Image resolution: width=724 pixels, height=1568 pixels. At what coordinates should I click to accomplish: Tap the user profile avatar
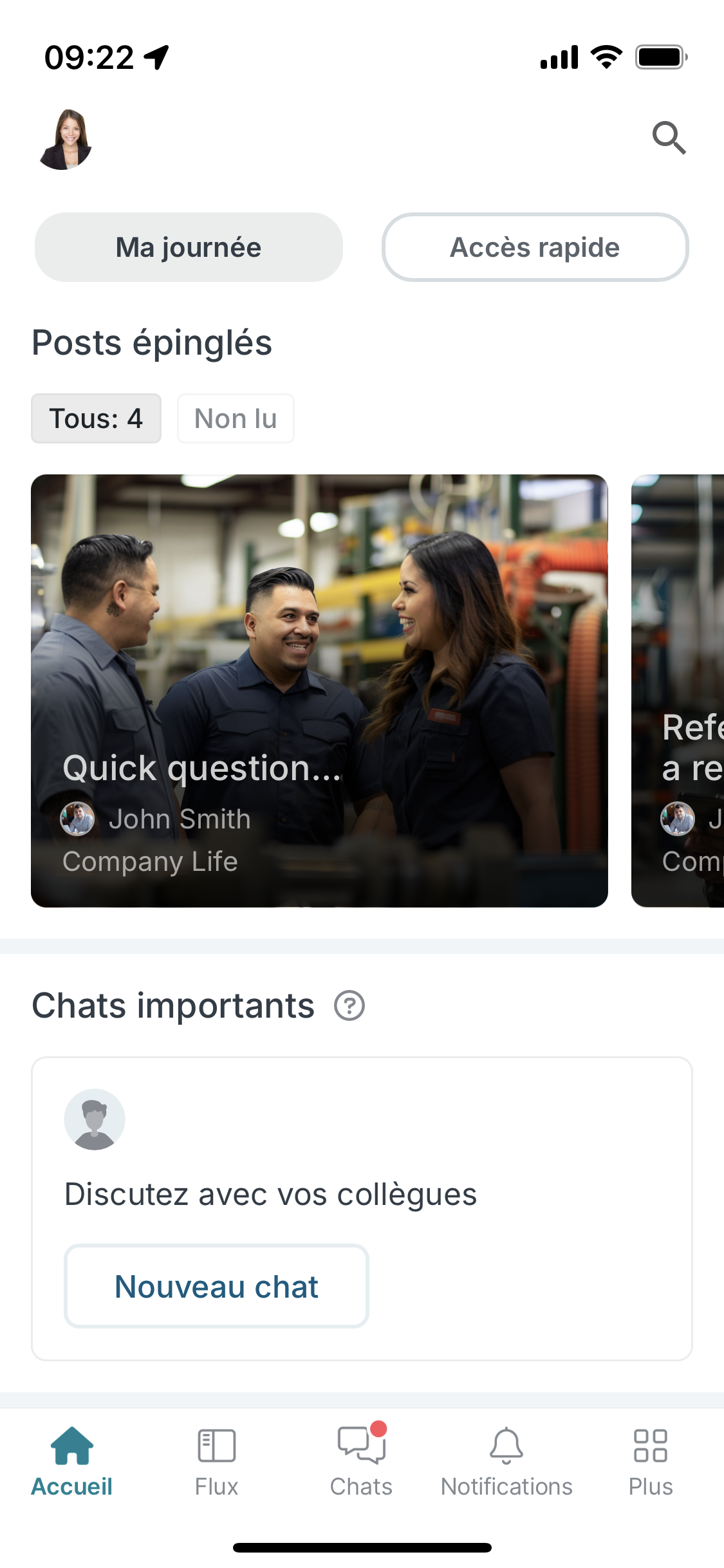(x=66, y=140)
